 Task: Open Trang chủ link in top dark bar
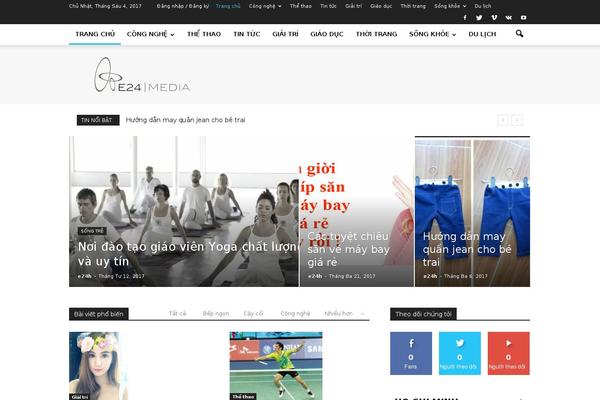(x=228, y=6)
